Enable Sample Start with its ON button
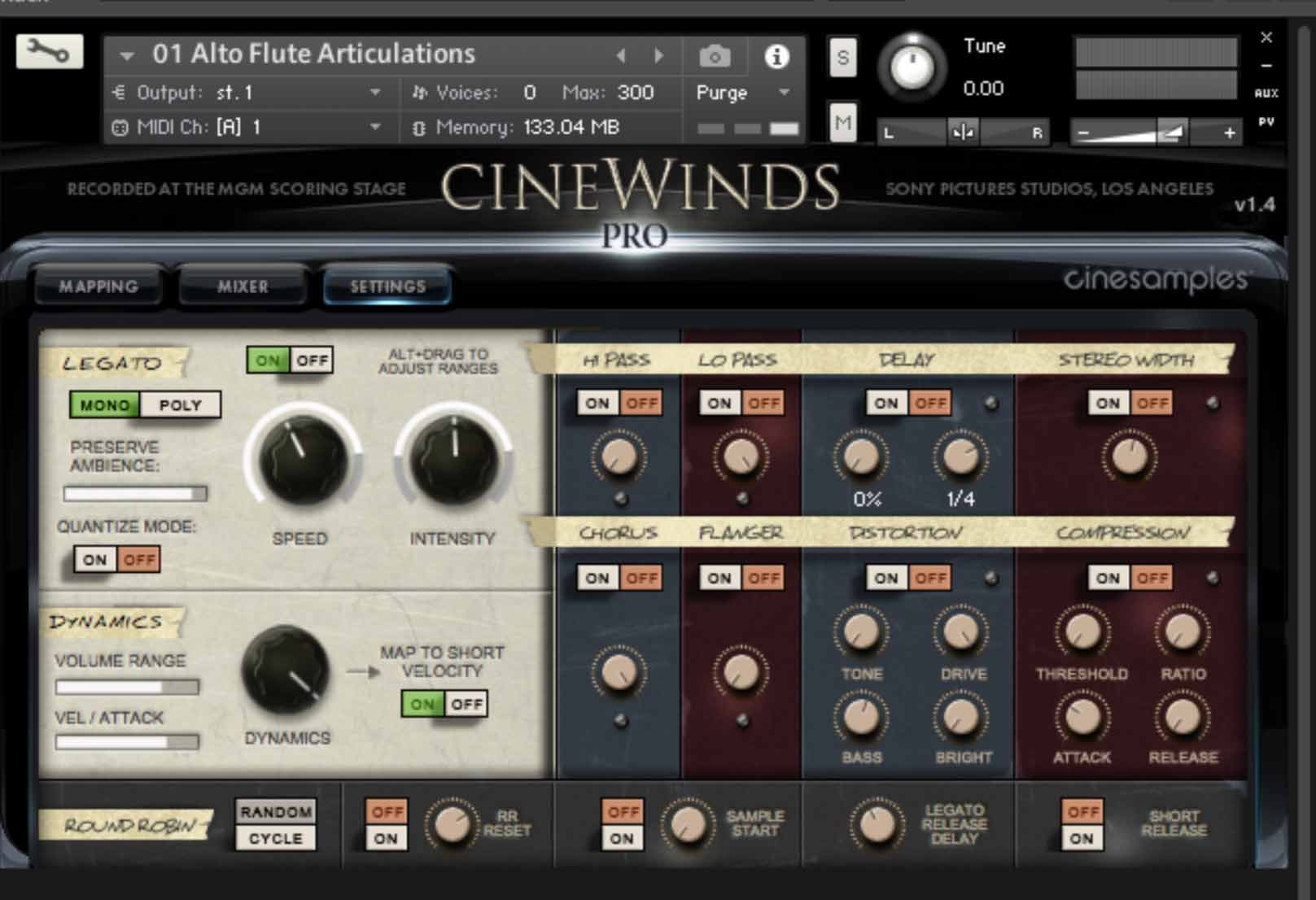The image size is (1316, 900). coord(621,839)
